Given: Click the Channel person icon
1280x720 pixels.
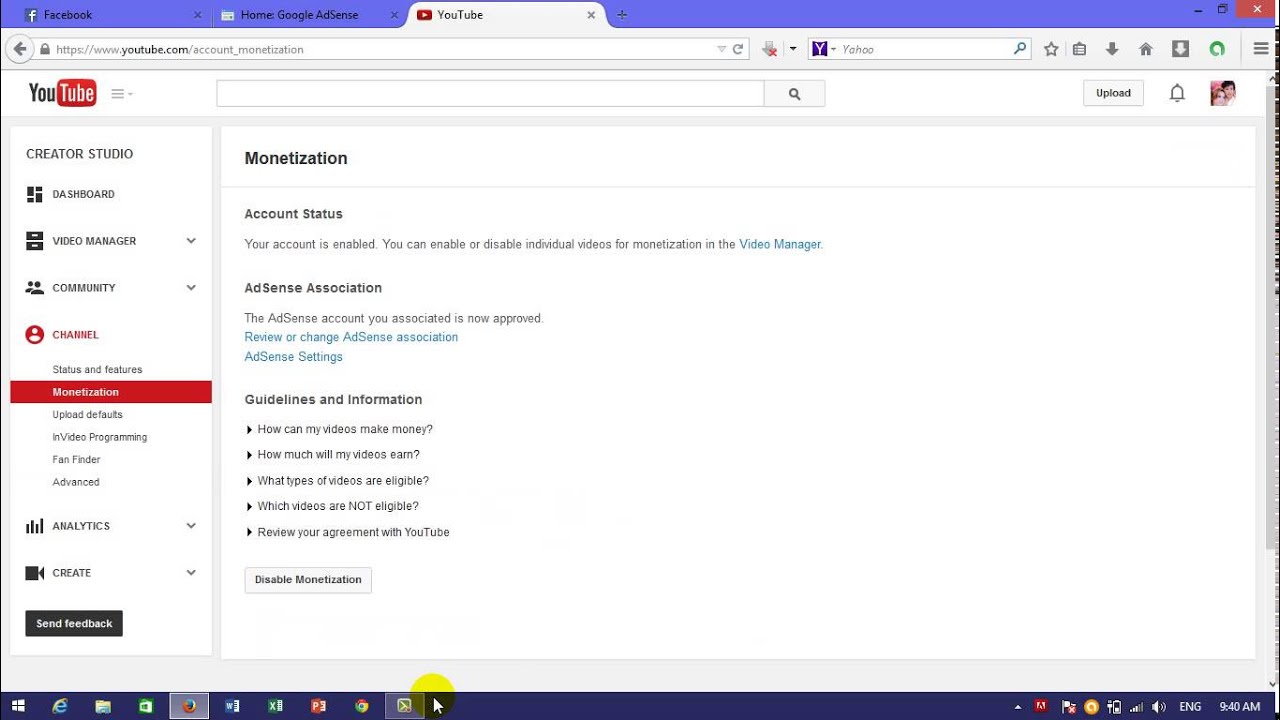Looking at the screenshot, I should [35, 335].
